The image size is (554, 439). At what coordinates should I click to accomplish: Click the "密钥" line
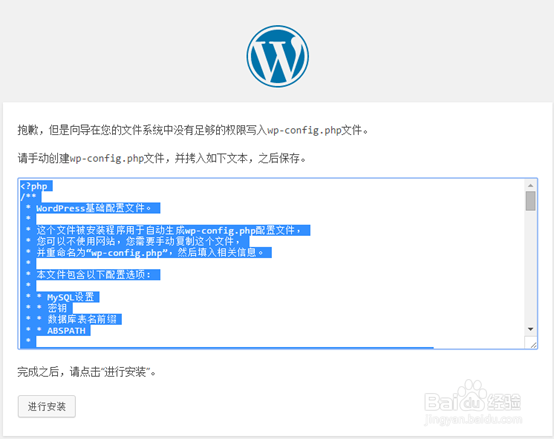[57, 308]
